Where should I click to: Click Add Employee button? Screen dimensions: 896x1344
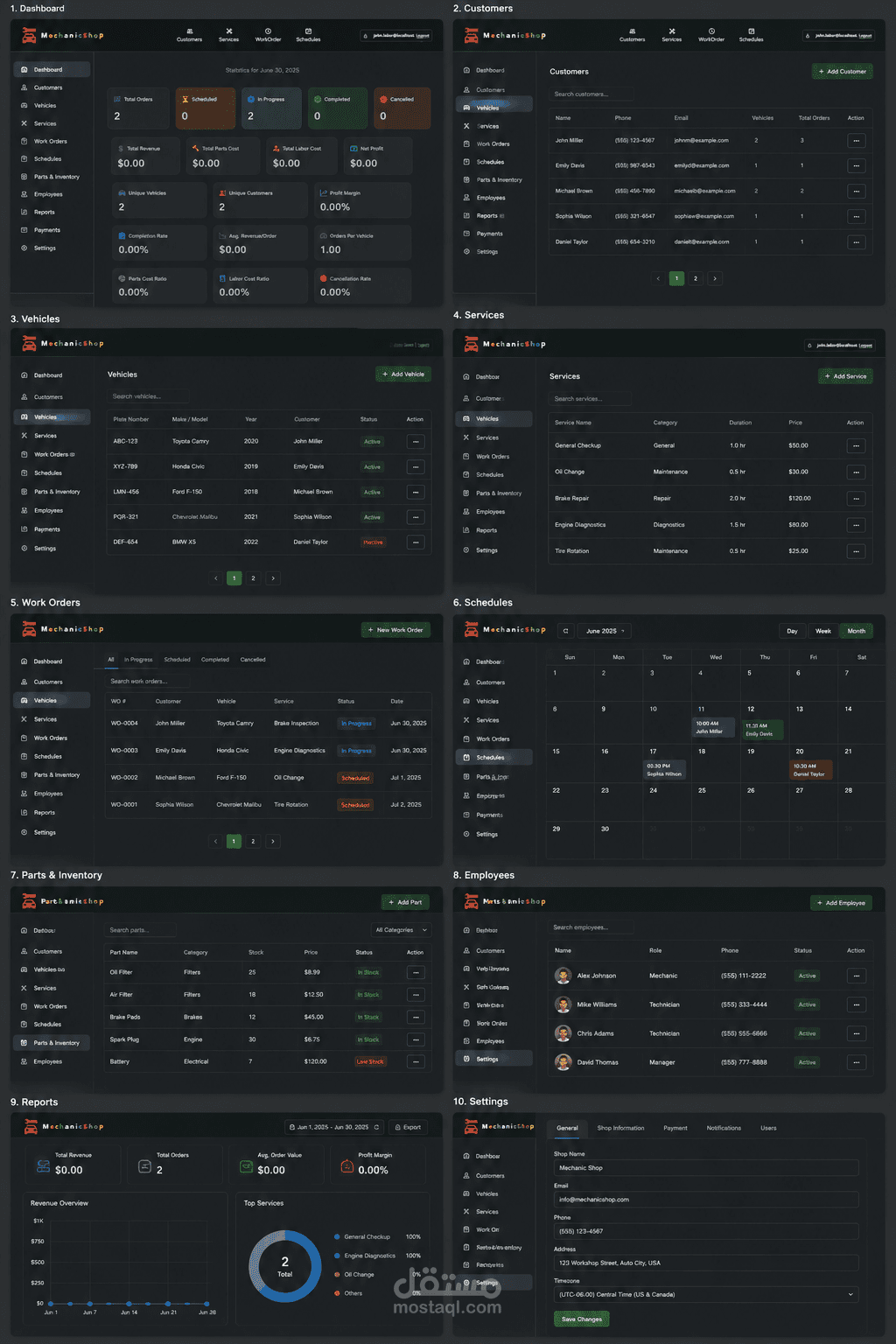tap(841, 903)
